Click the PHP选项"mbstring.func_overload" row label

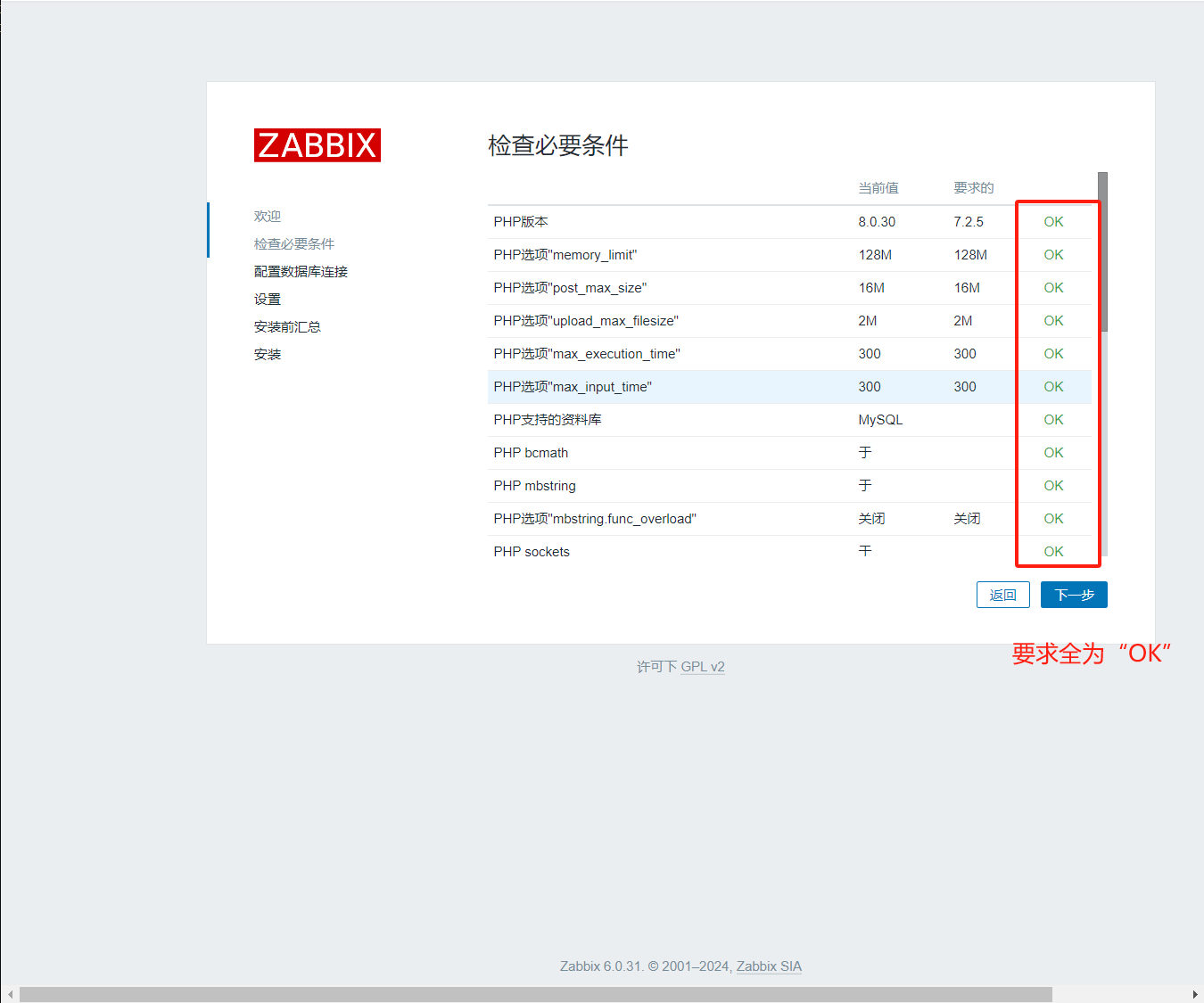(x=595, y=519)
